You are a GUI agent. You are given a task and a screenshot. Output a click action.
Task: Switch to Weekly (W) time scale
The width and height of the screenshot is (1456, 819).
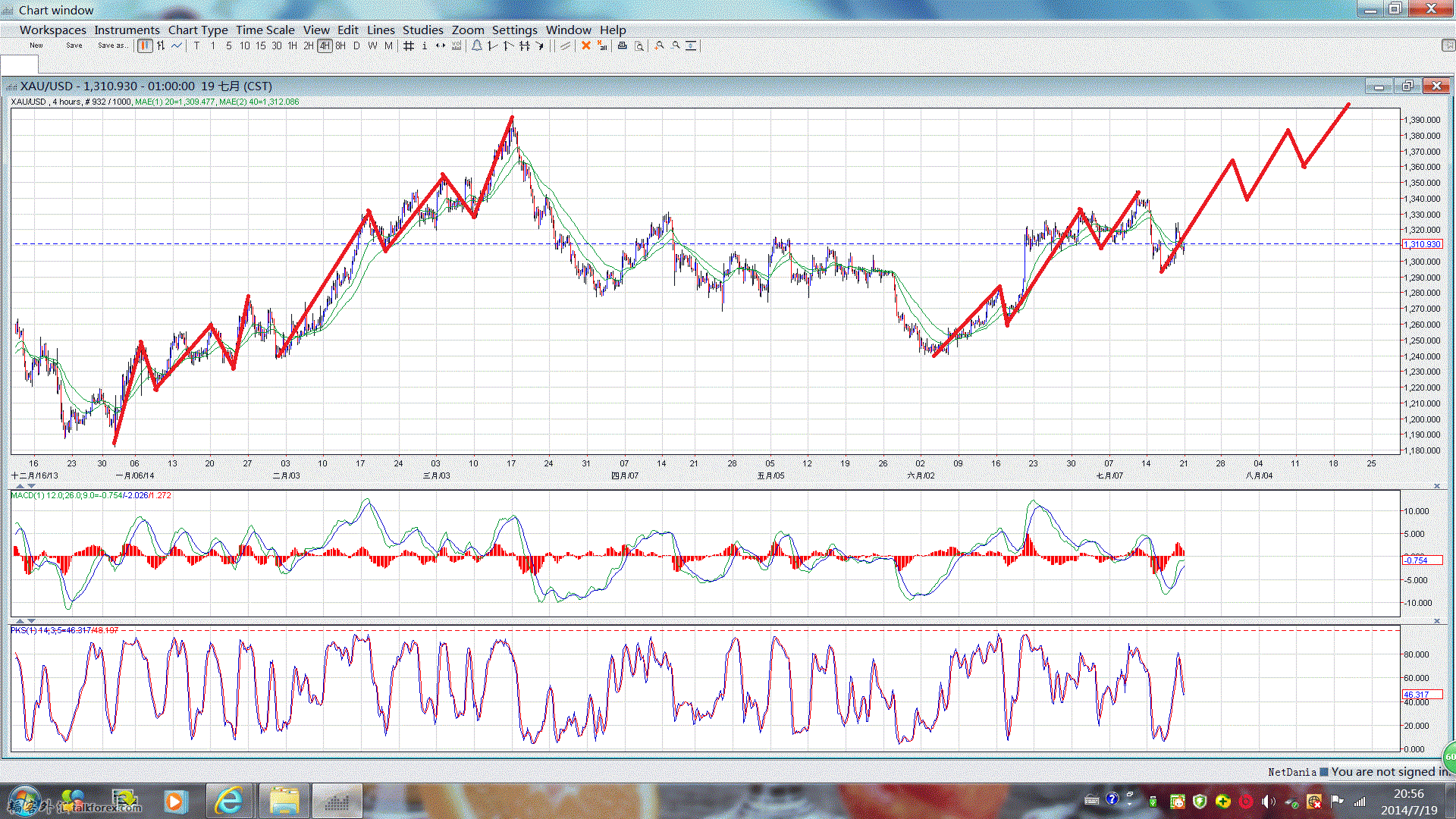[x=372, y=45]
